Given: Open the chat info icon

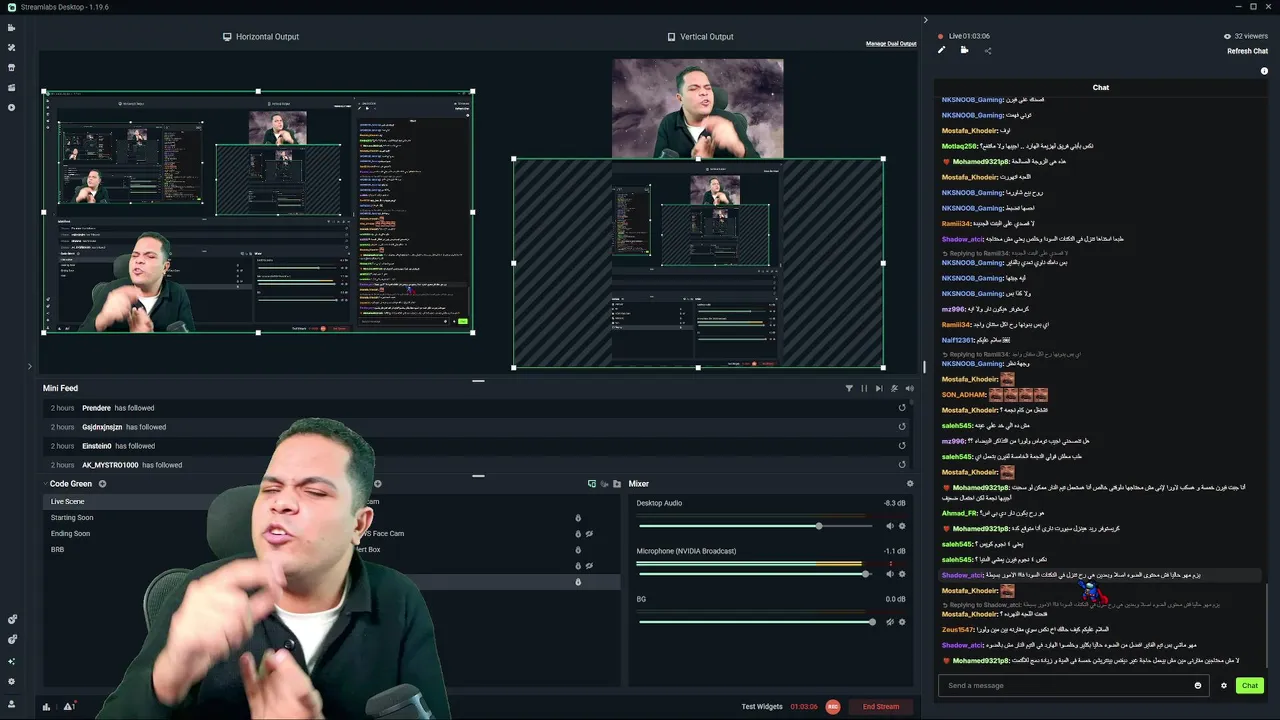Looking at the screenshot, I should click(x=1264, y=71).
